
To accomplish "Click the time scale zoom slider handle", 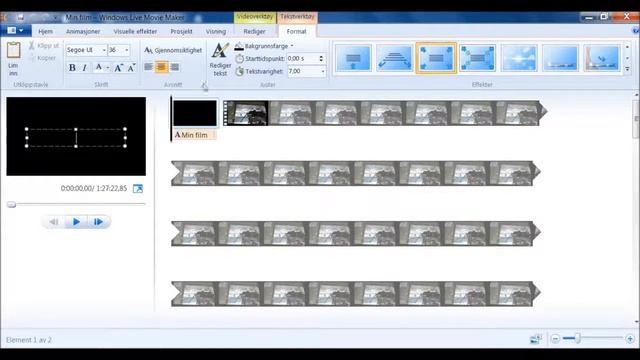I will tap(577, 338).
